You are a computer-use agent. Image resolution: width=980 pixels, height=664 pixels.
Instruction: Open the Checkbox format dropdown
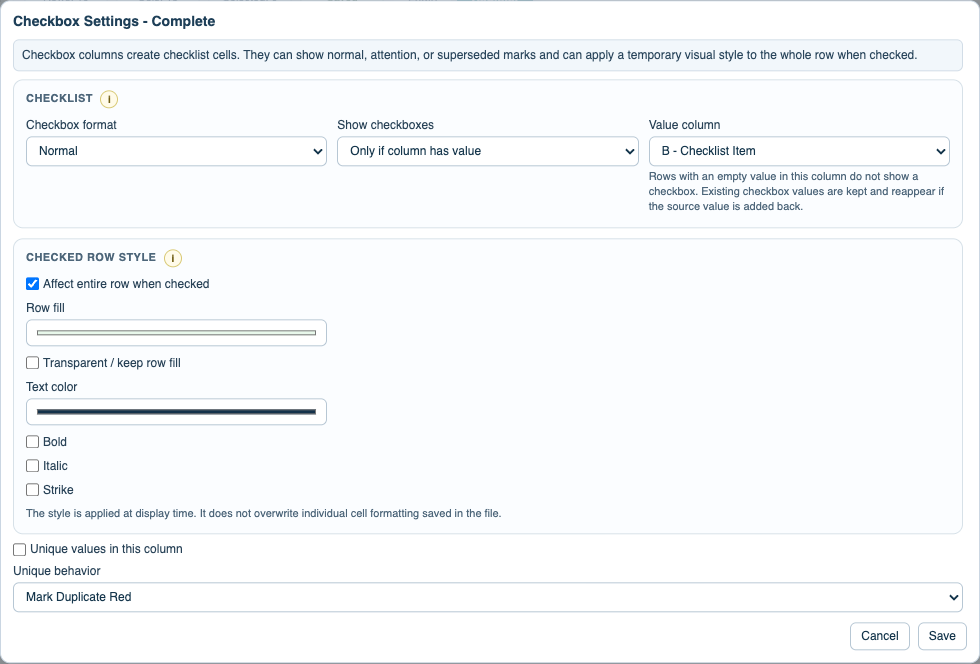[x=176, y=151]
